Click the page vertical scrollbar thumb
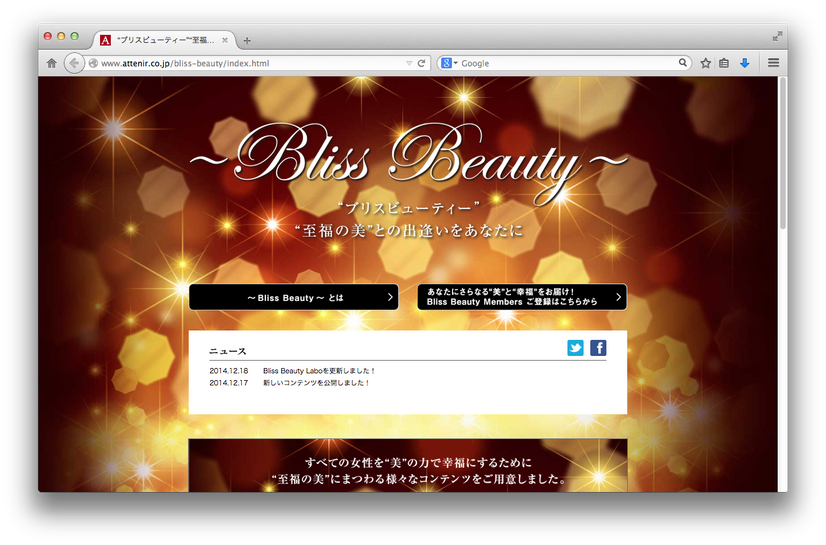Image resolution: width=826 pixels, height=545 pixels. click(783, 153)
